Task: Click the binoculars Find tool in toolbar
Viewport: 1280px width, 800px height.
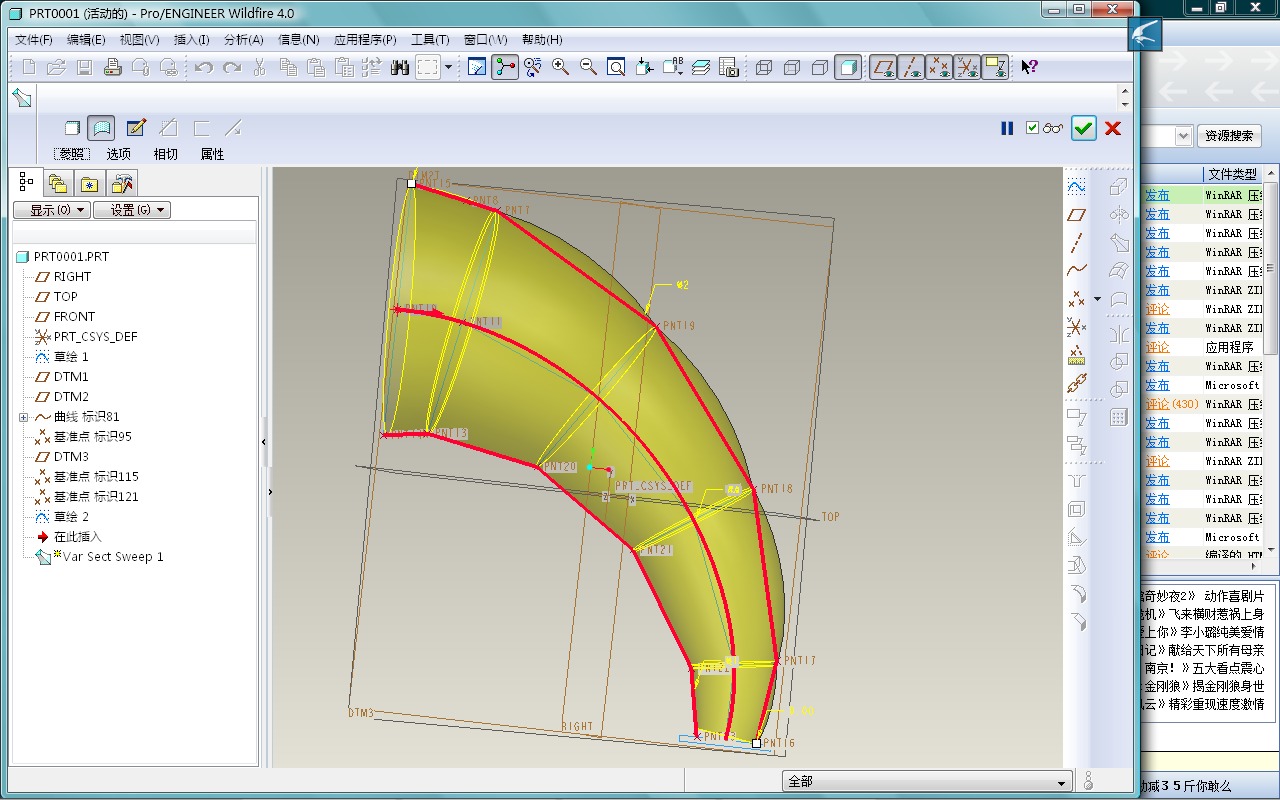Action: tap(400, 68)
